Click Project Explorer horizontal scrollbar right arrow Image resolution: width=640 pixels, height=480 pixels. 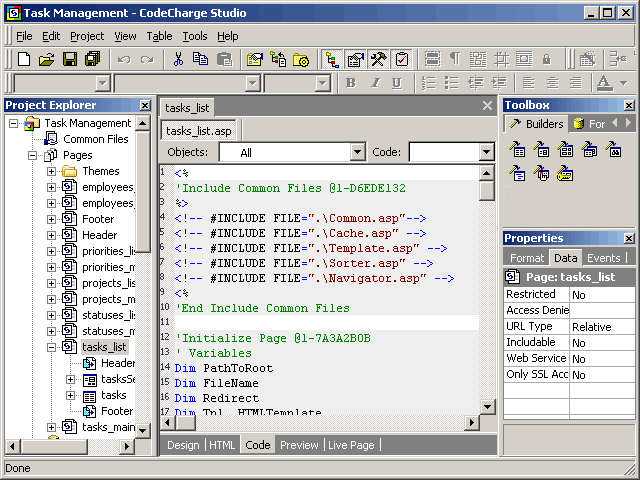127,446
